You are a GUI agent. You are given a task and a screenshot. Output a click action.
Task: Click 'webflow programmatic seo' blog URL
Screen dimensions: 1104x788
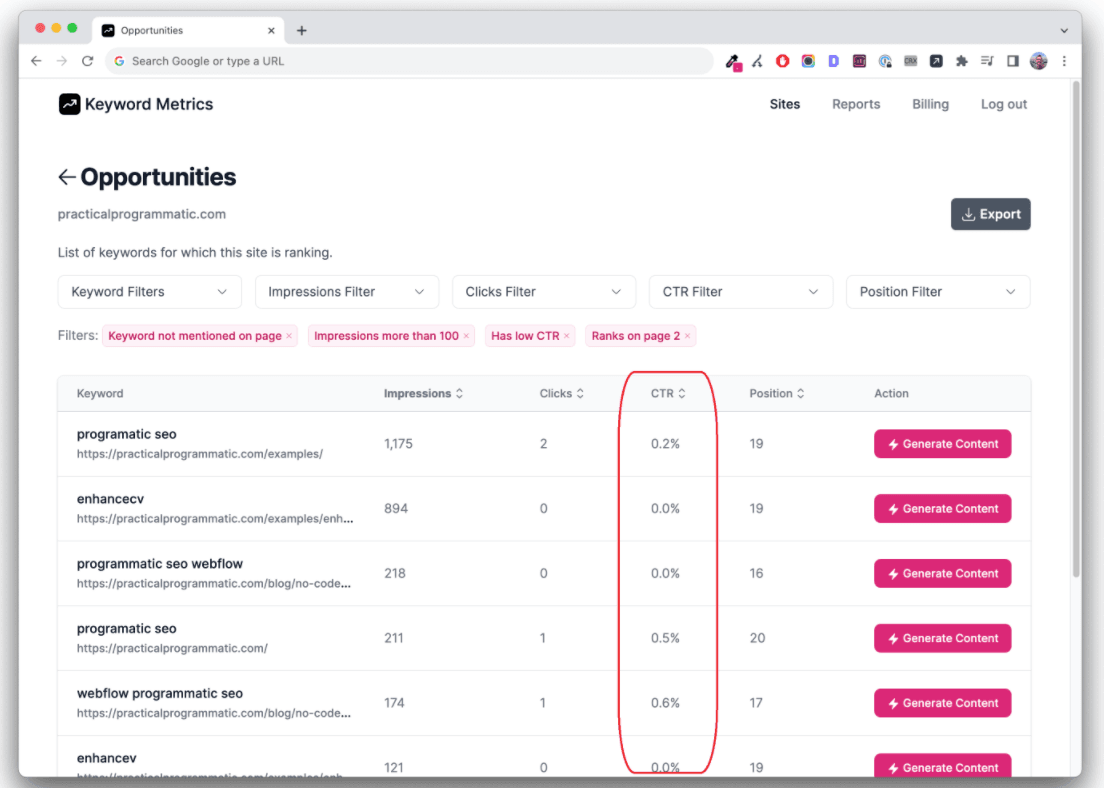pyautogui.click(x=213, y=713)
